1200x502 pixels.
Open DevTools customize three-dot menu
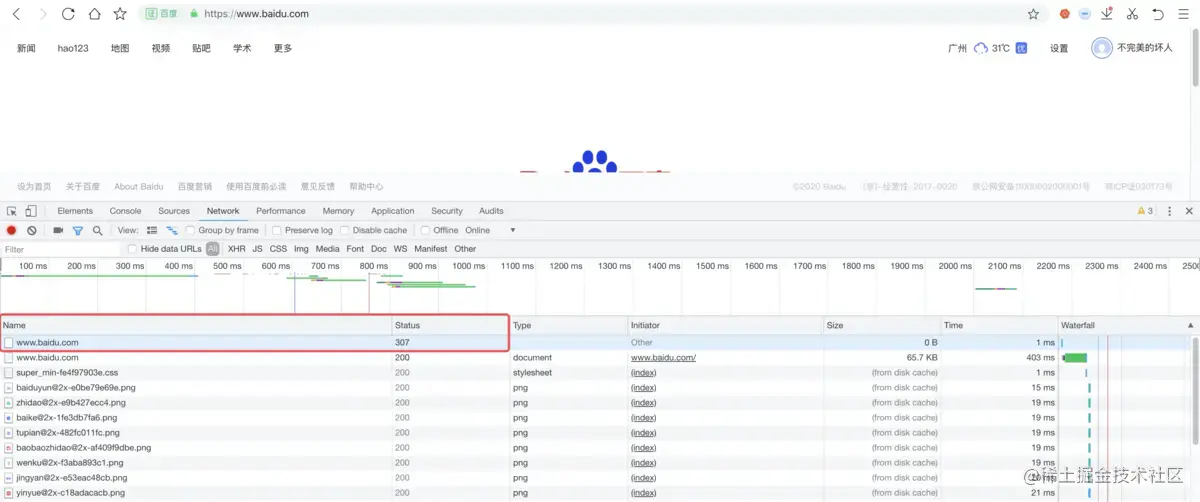click(1169, 211)
